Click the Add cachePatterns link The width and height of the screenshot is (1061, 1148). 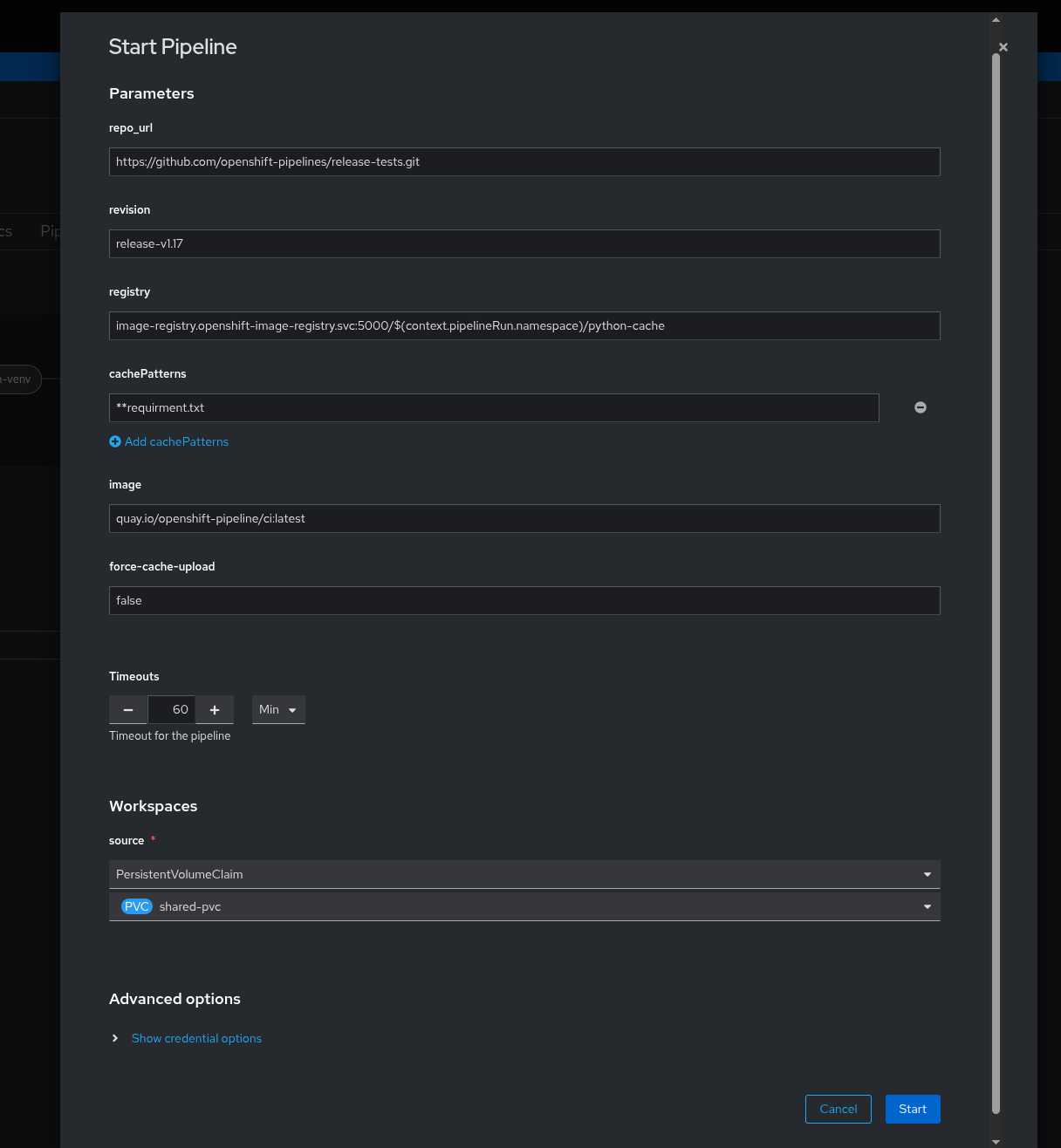[176, 441]
